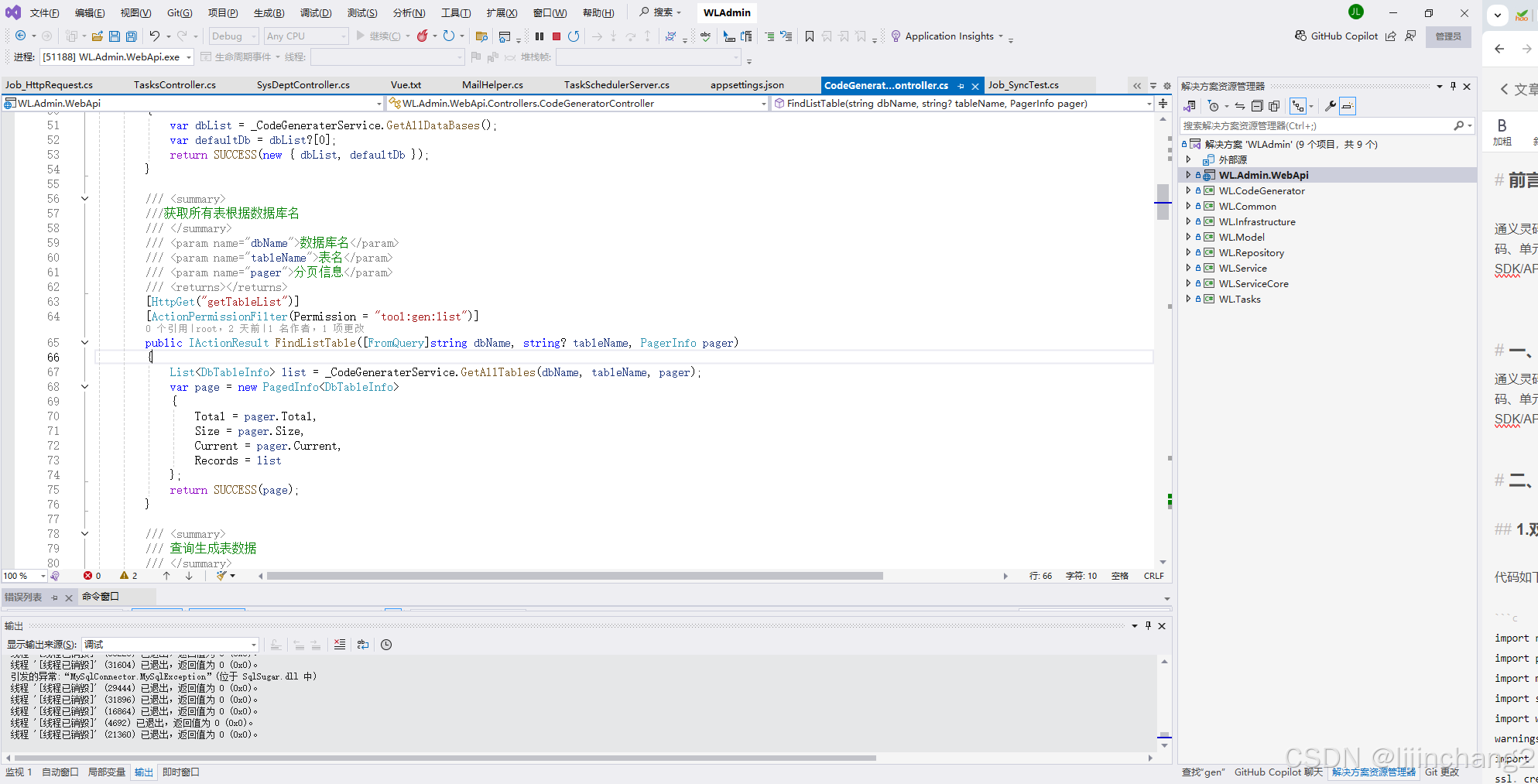Screen dimensions: 1538x784
Task: Pause debugging with Break All button
Action: tap(539, 36)
